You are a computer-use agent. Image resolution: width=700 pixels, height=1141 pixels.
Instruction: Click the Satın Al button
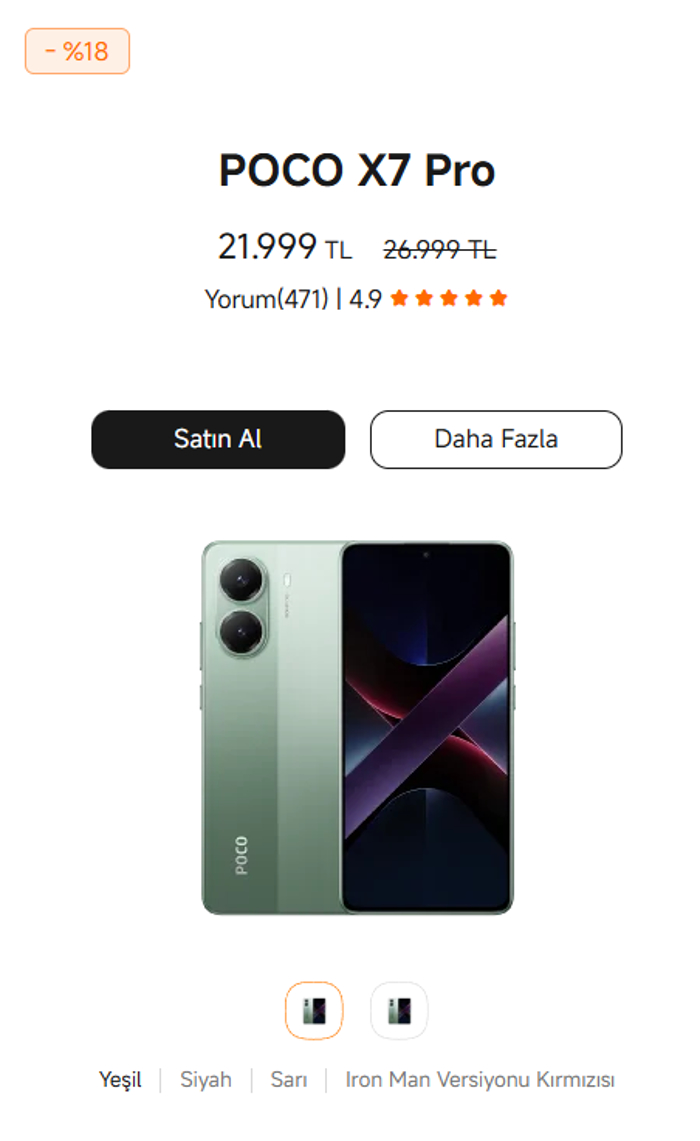coord(218,440)
